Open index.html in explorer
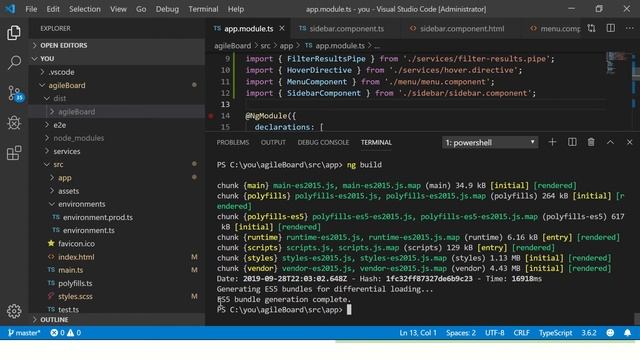Viewport: 640px width, 360px height. (76, 257)
